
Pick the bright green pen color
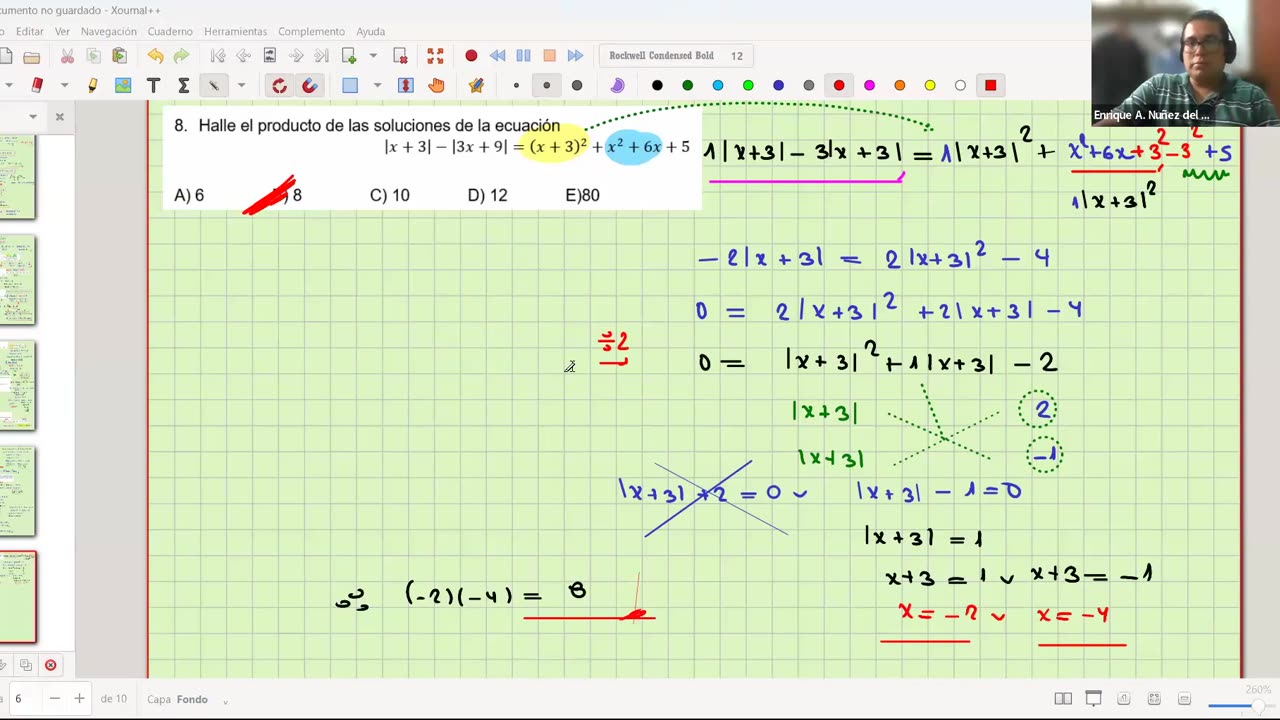tap(748, 86)
